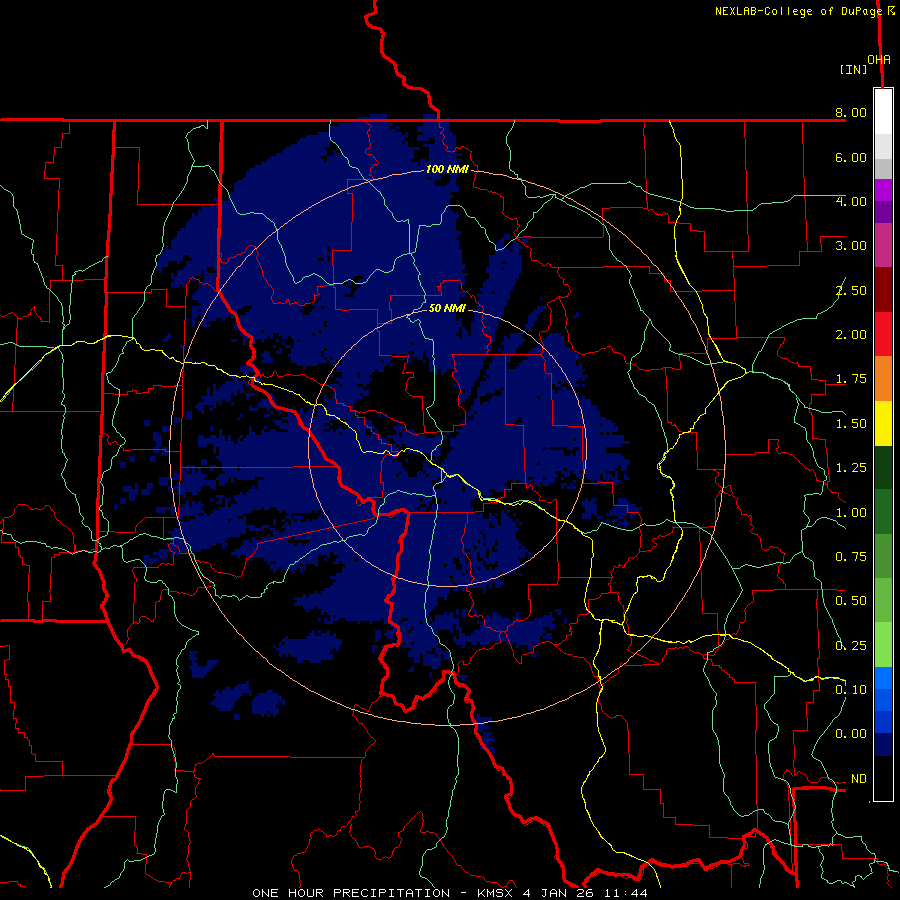Click the 0.10 legend value
Image resolution: width=900 pixels, height=900 pixels.
coord(851,690)
